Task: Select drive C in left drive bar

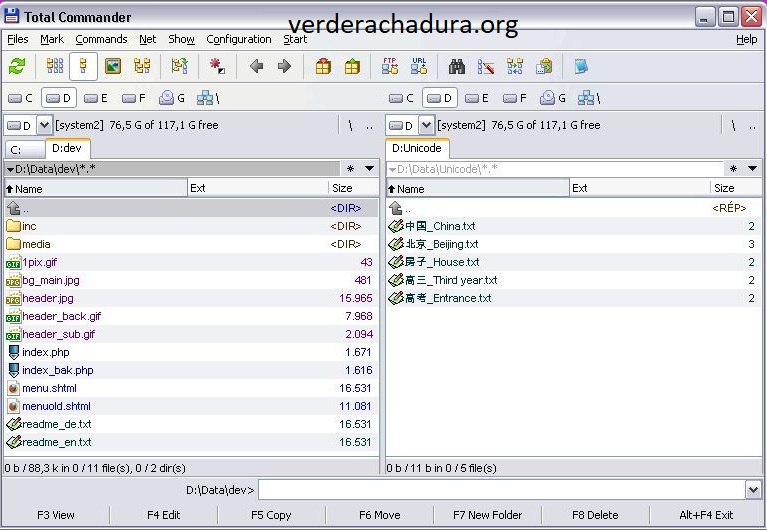Action: [x=21, y=98]
